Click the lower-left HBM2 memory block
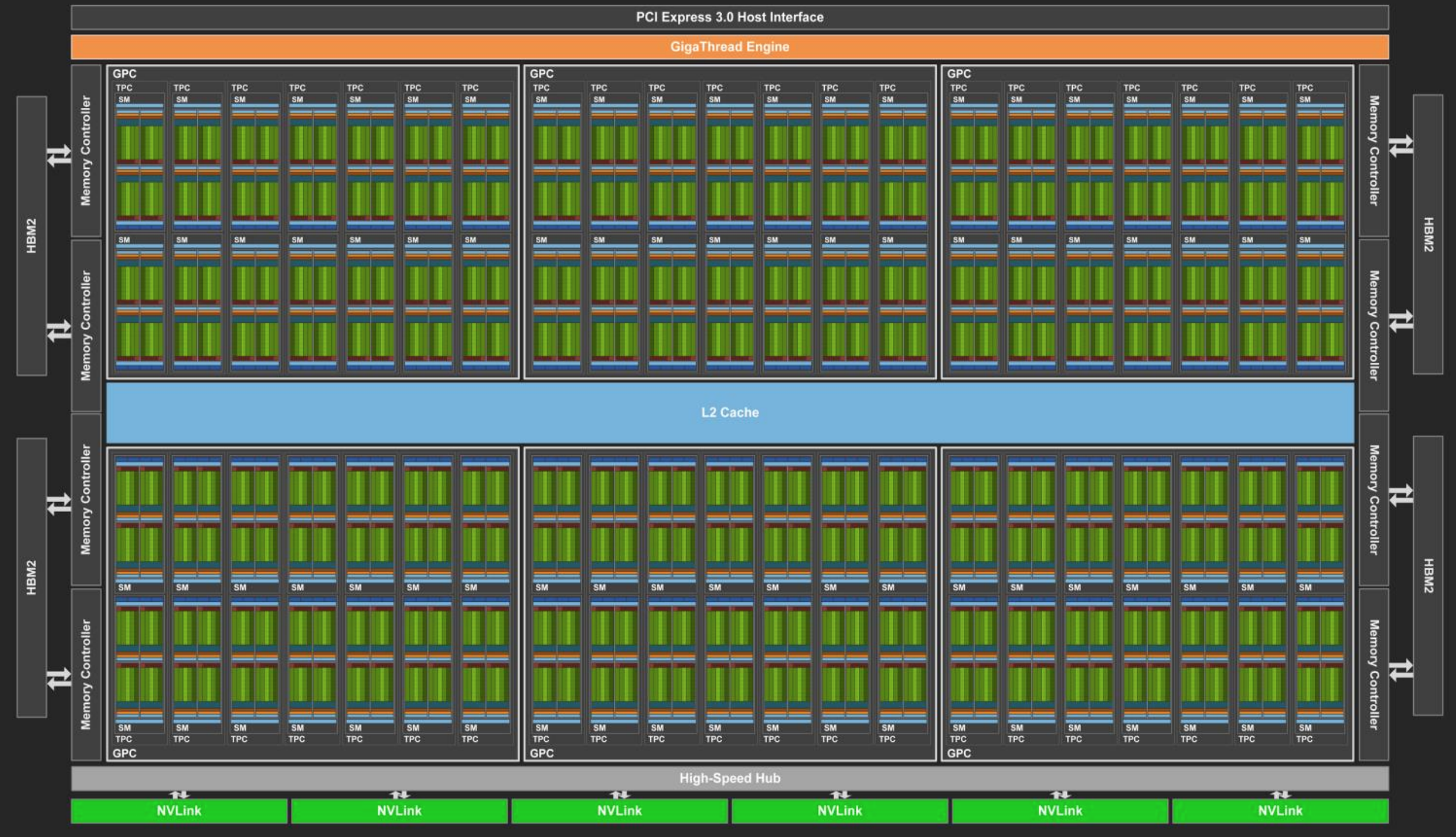The width and height of the screenshot is (1456, 837). (32, 578)
